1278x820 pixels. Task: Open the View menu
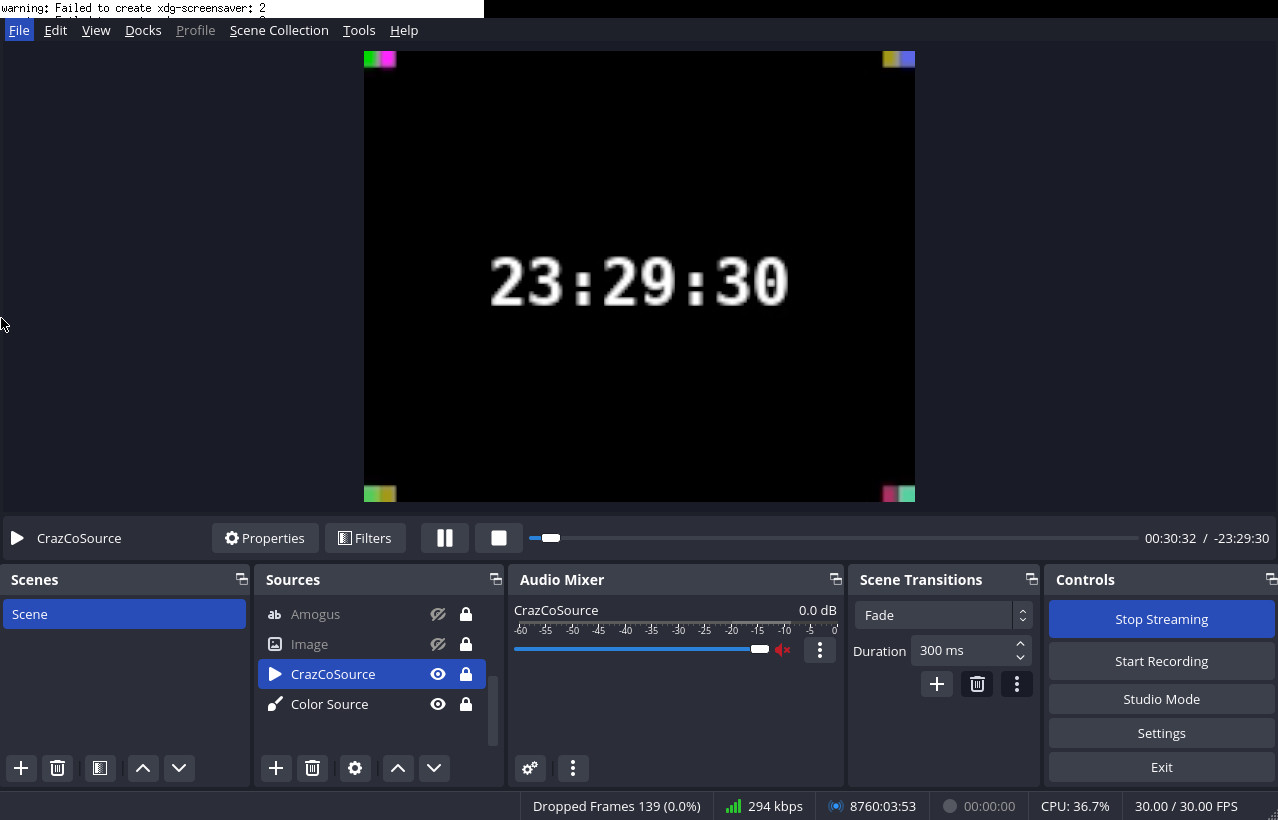(x=96, y=30)
